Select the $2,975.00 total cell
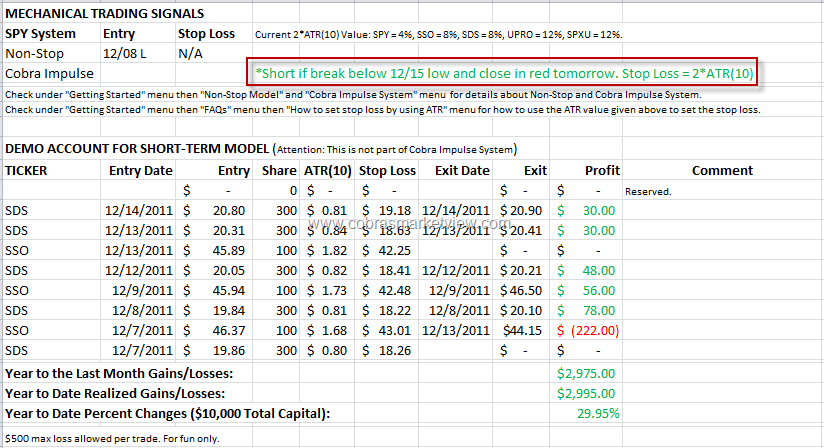The height and width of the screenshot is (448, 824). [586, 373]
